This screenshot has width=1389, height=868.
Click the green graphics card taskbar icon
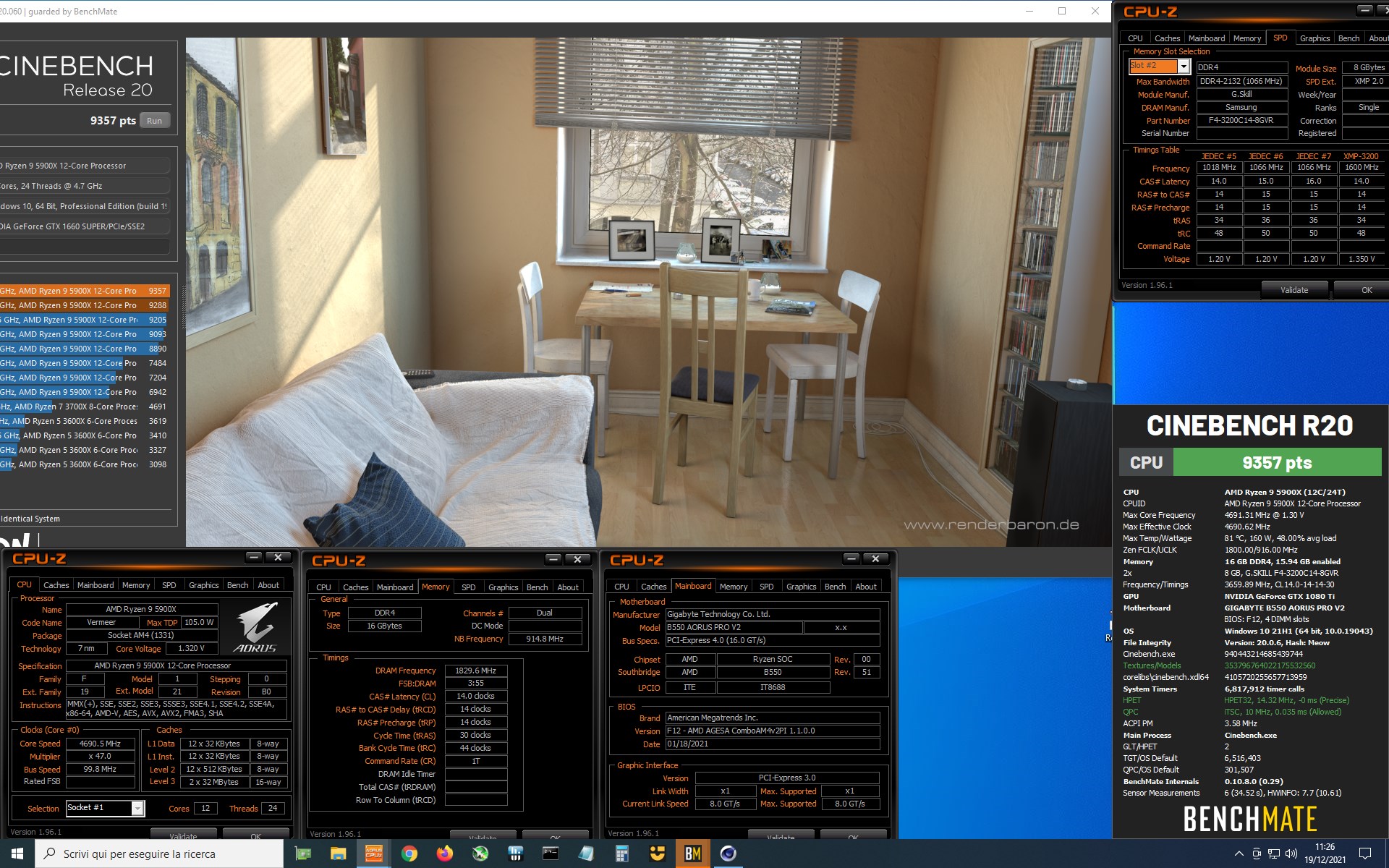tap(302, 854)
